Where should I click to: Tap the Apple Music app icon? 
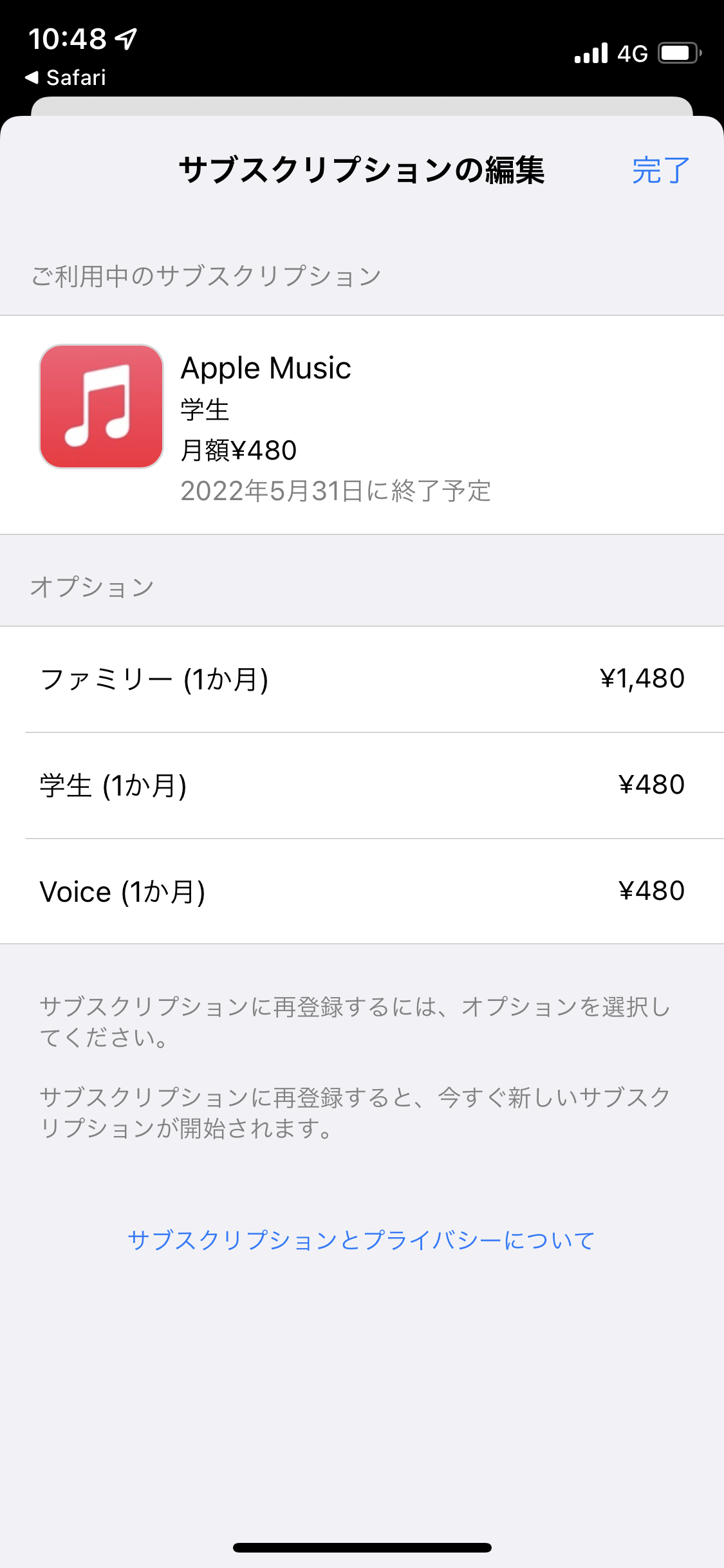tap(101, 406)
